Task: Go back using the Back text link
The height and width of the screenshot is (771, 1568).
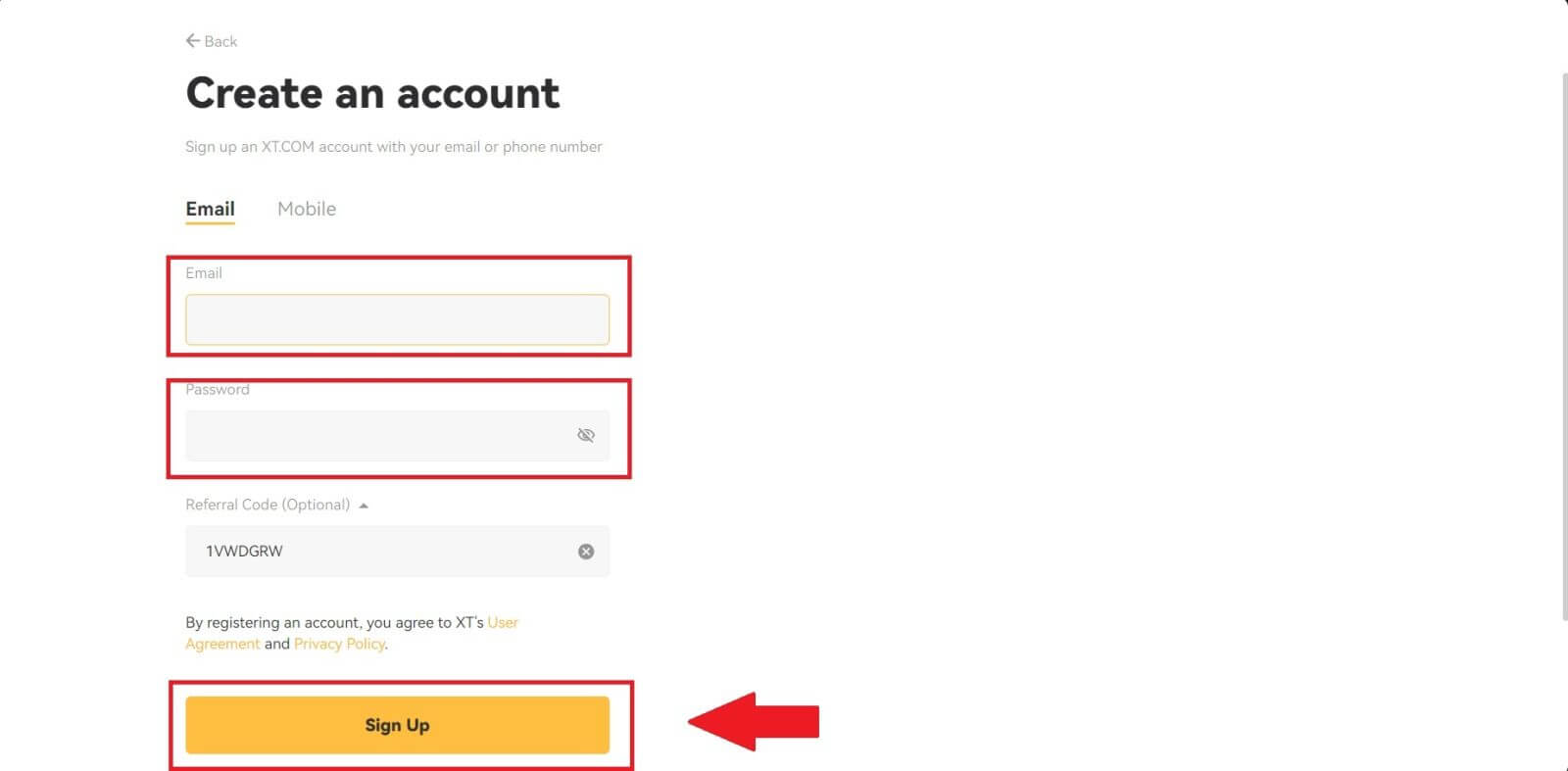Action: coord(220,41)
